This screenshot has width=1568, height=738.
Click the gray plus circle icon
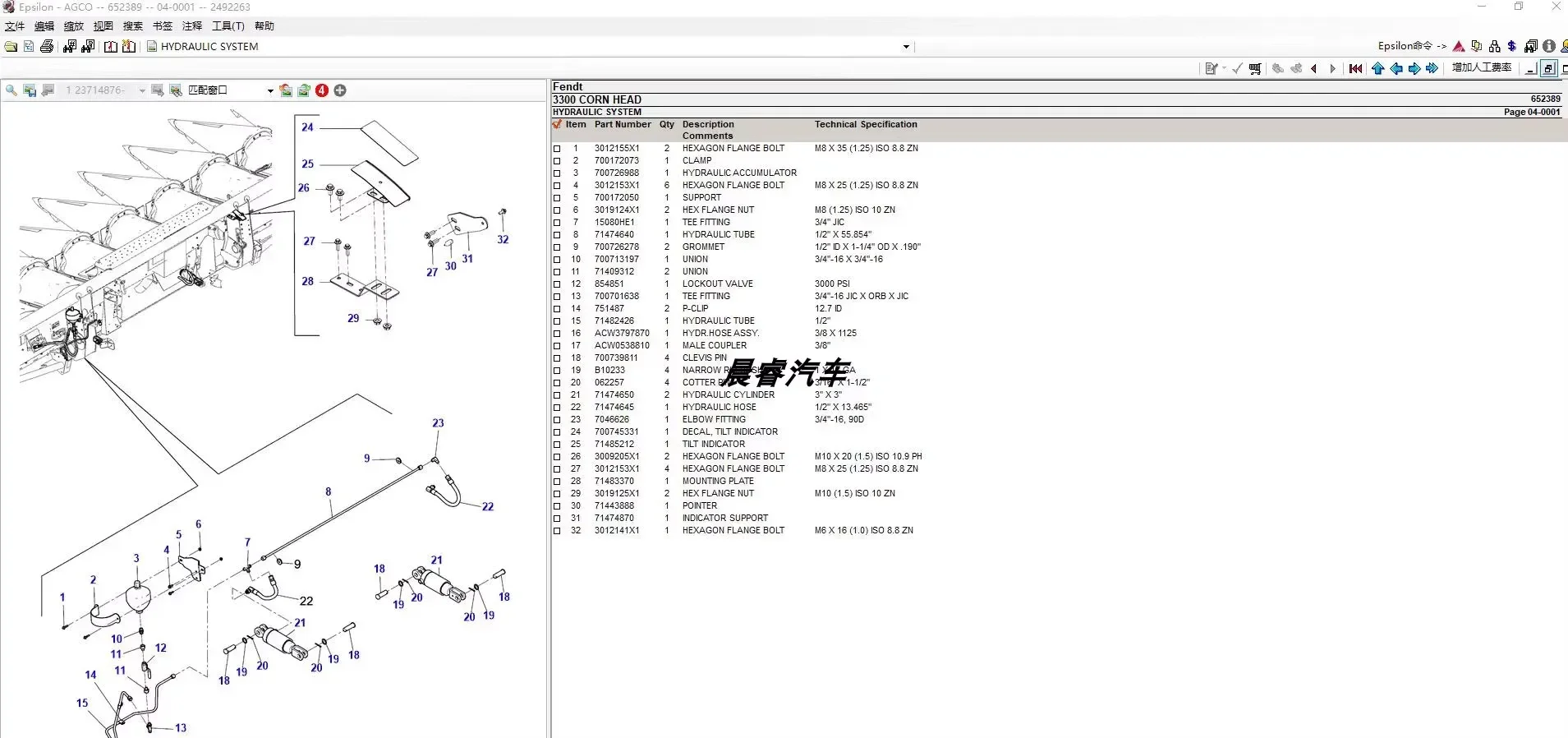coord(340,90)
